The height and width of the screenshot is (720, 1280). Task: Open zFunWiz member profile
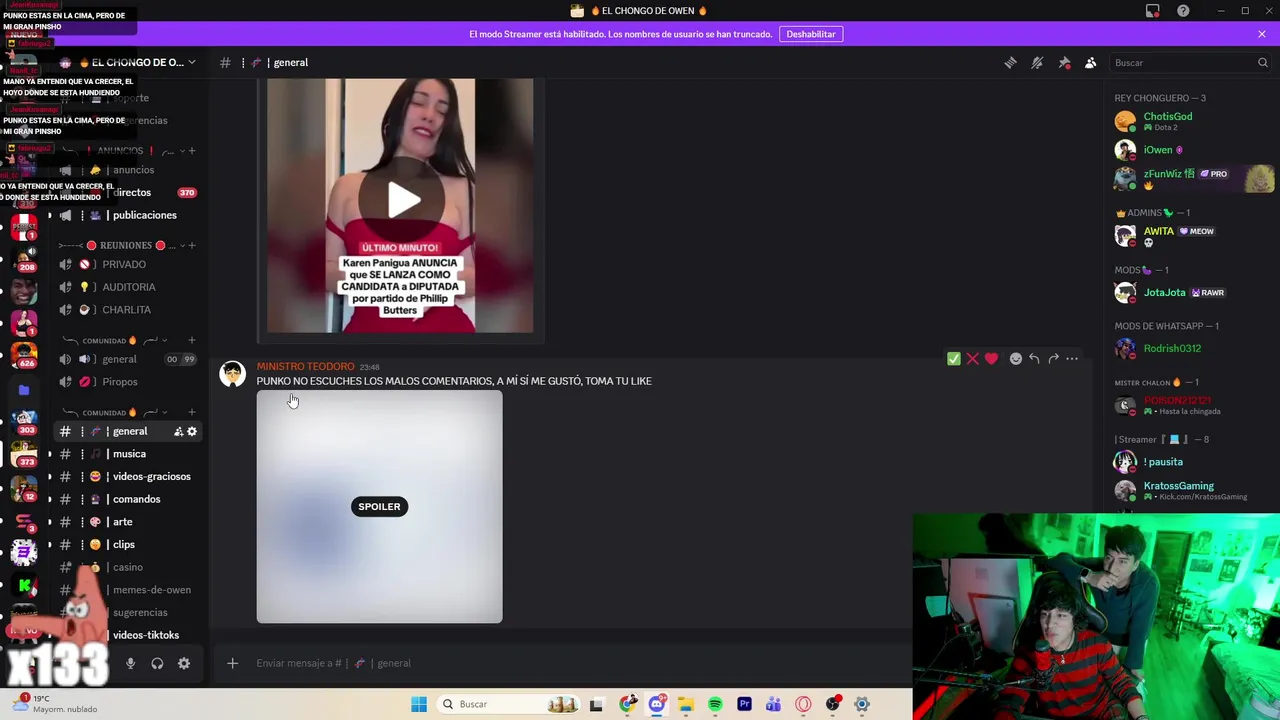pyautogui.click(x=1190, y=179)
